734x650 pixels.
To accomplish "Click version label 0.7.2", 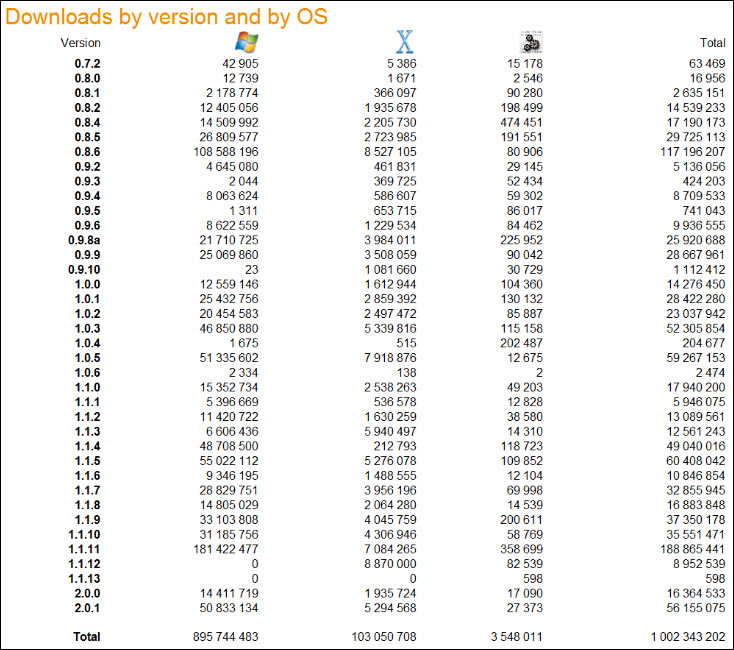I will coord(87,64).
